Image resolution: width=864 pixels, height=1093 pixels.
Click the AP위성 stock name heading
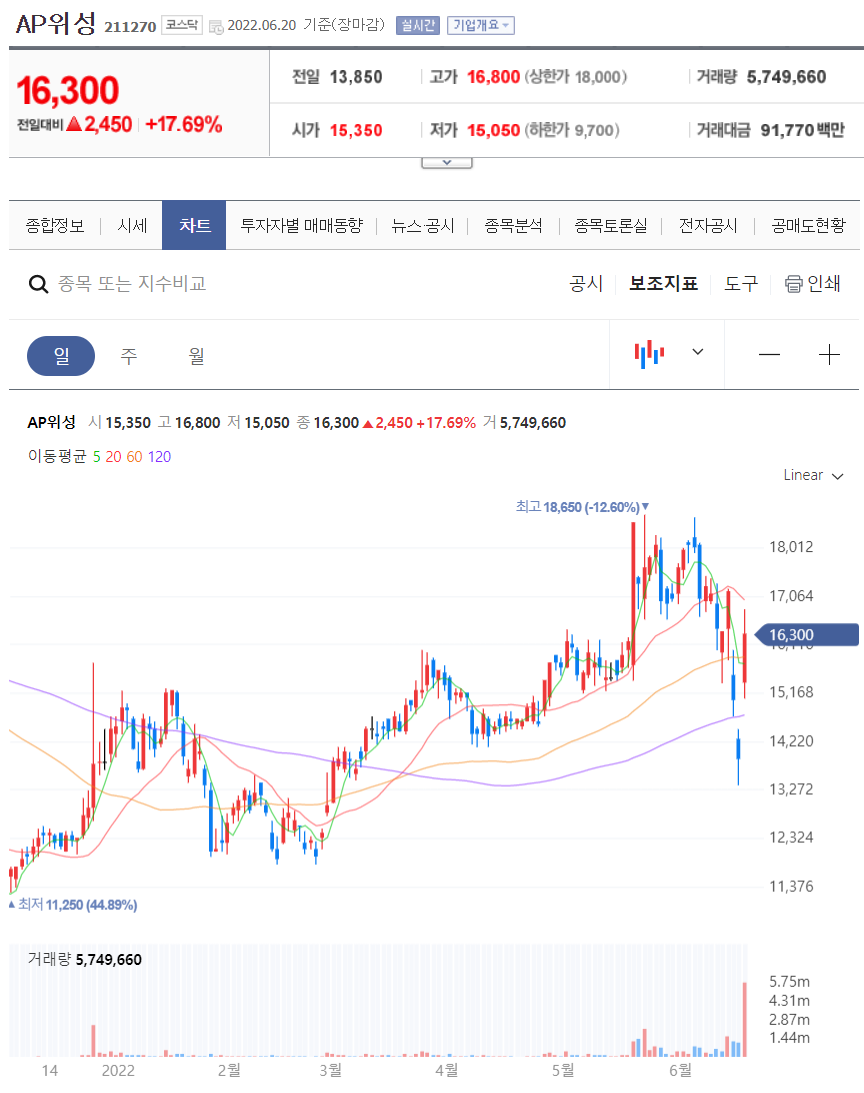[x=56, y=24]
